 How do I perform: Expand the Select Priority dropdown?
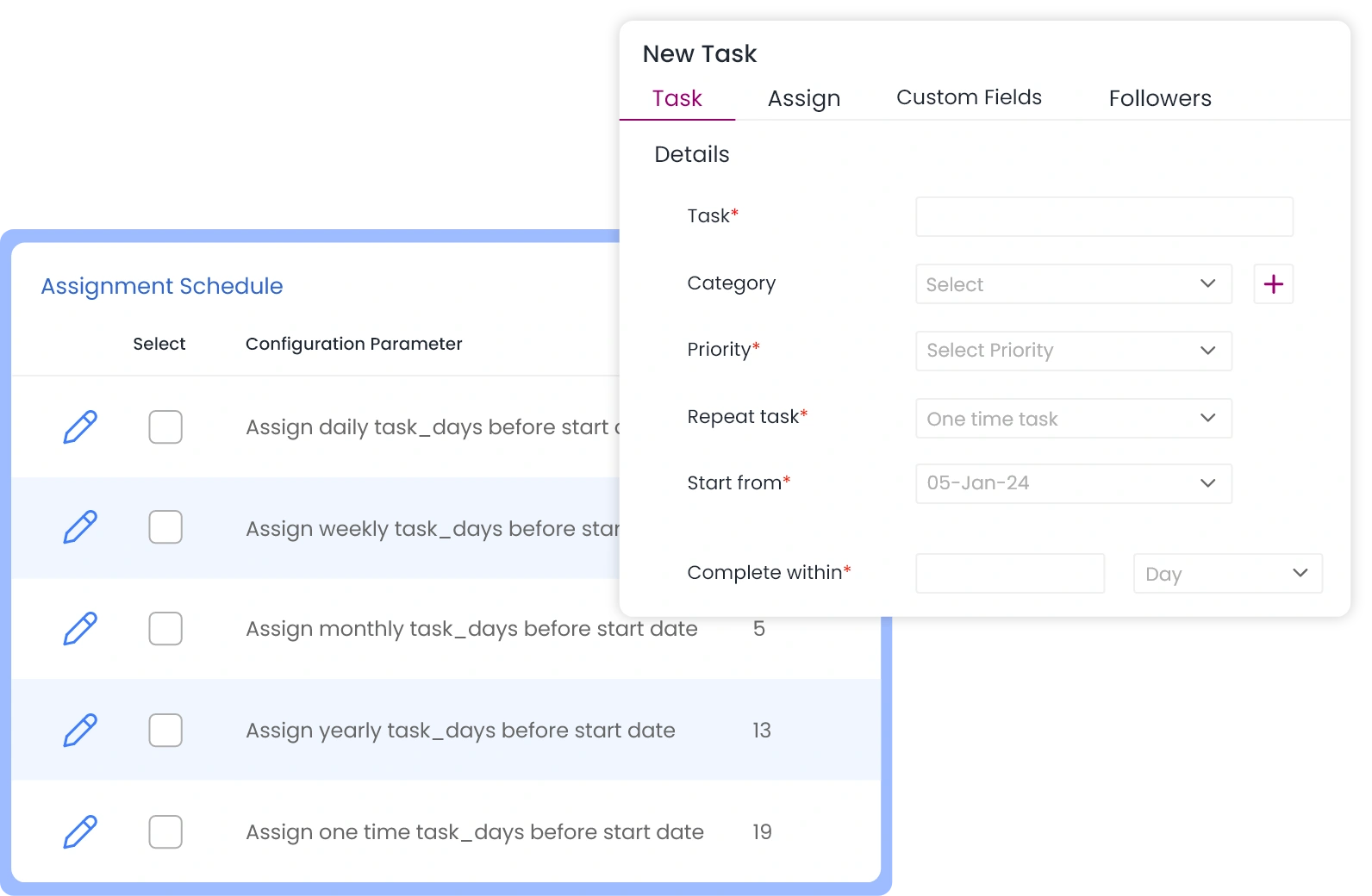1073,351
